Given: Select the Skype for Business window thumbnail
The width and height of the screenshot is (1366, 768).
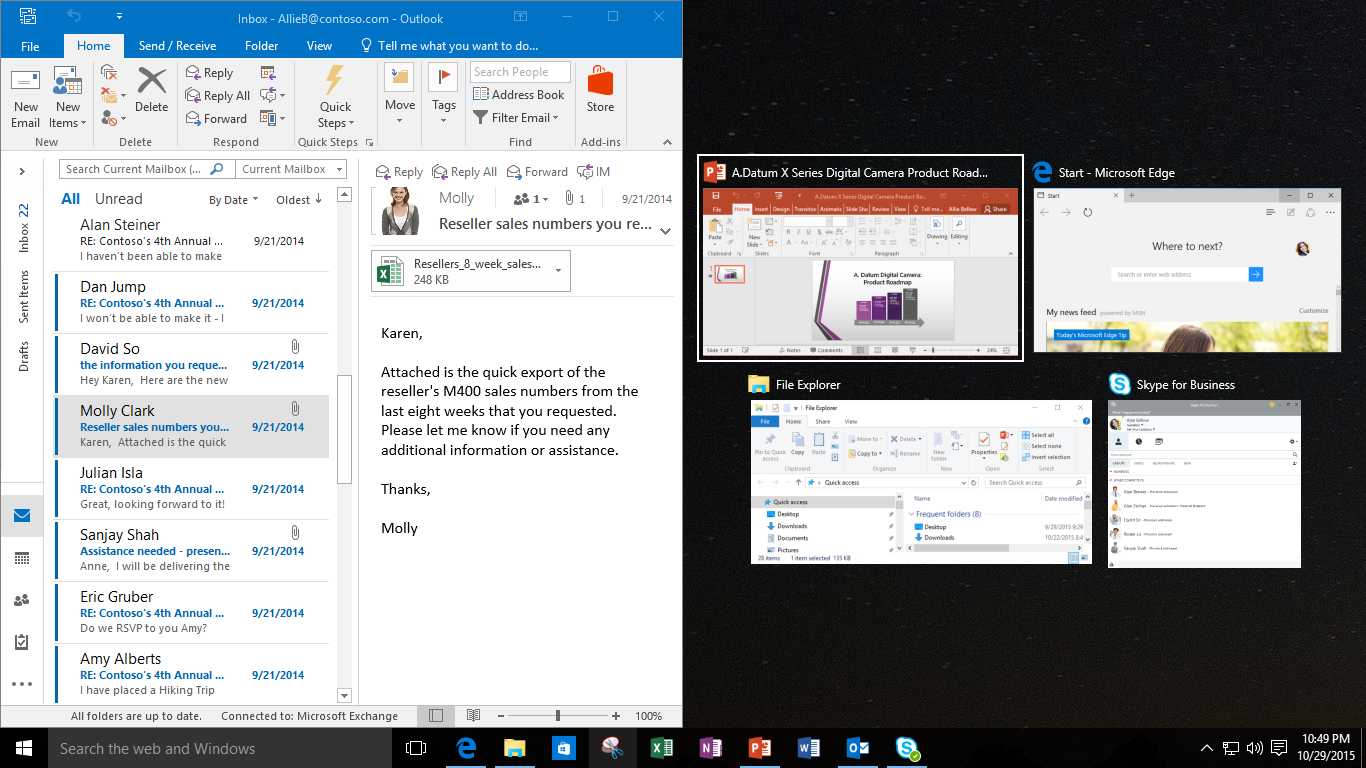Looking at the screenshot, I should [1204, 472].
